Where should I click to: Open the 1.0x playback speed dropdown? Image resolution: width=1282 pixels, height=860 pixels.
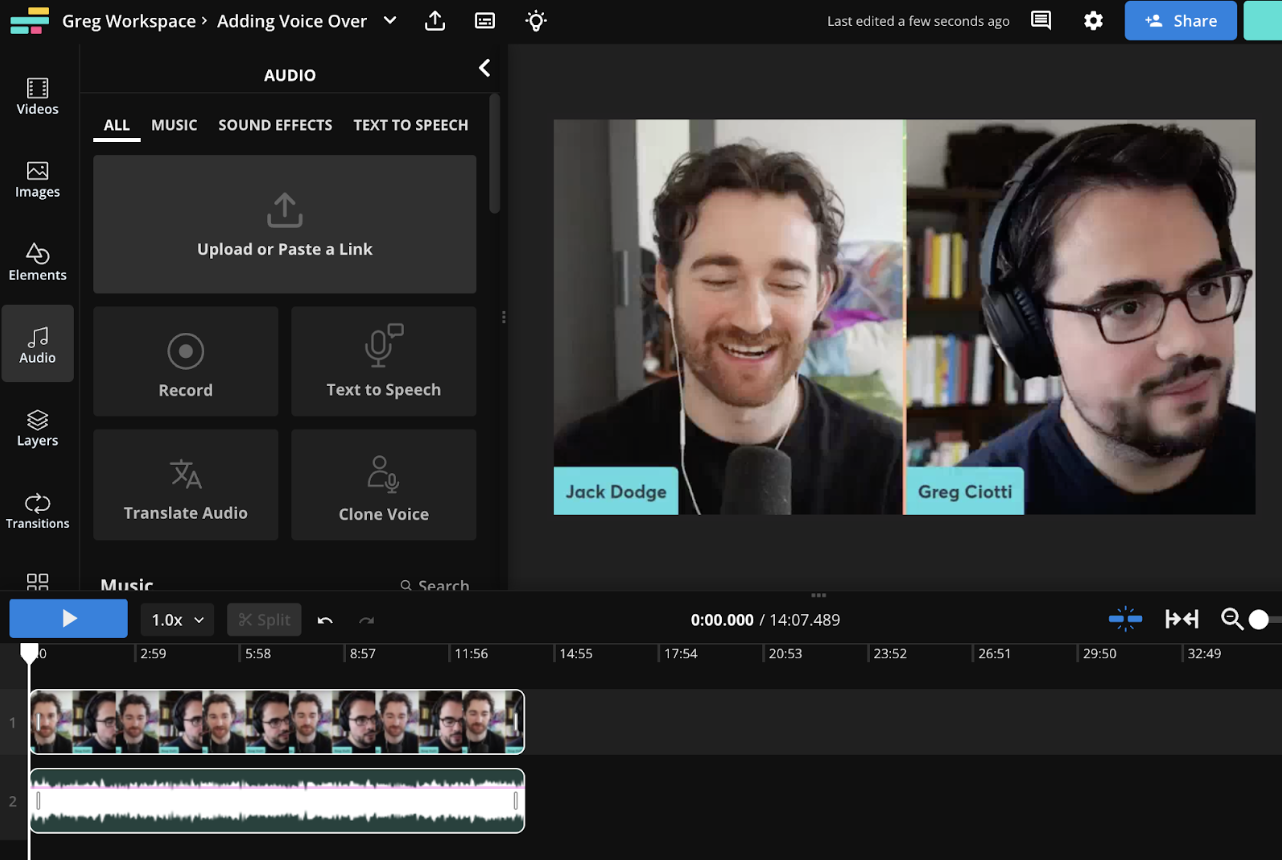tap(177, 620)
